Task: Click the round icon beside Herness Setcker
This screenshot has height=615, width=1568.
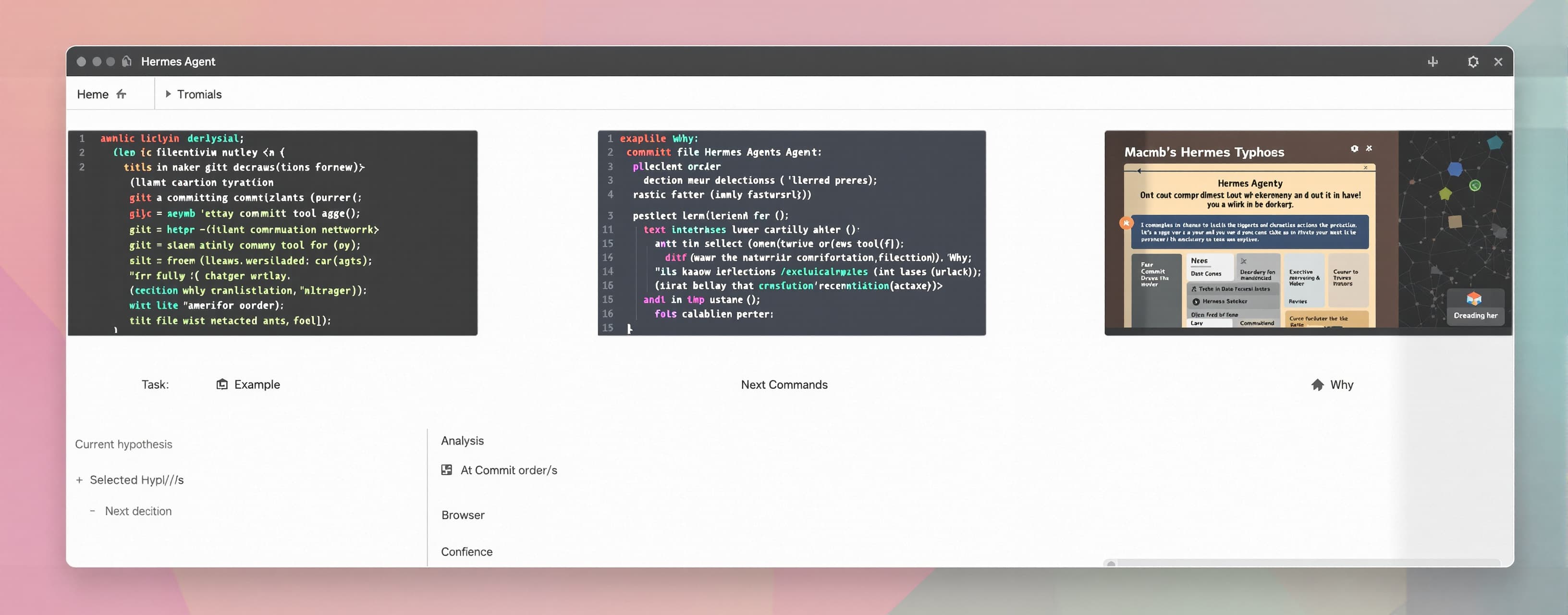Action: tap(1196, 301)
